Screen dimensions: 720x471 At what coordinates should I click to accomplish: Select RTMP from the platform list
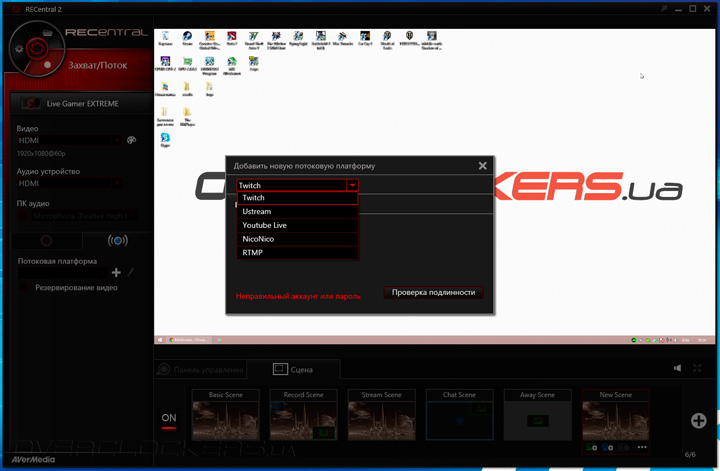pyautogui.click(x=297, y=253)
